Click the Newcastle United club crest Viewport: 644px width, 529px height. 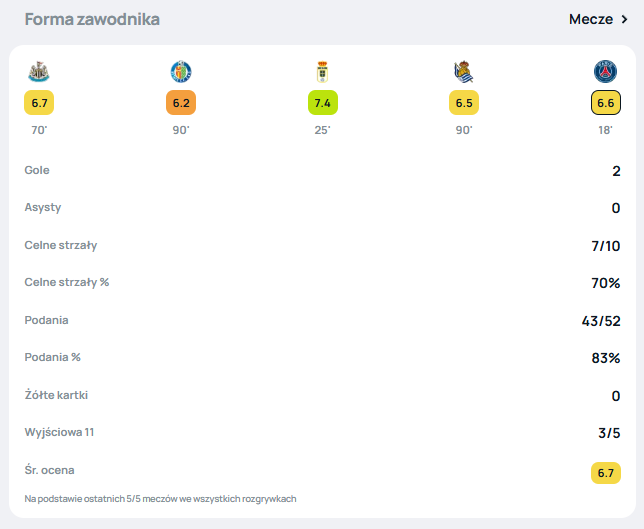coord(38,72)
